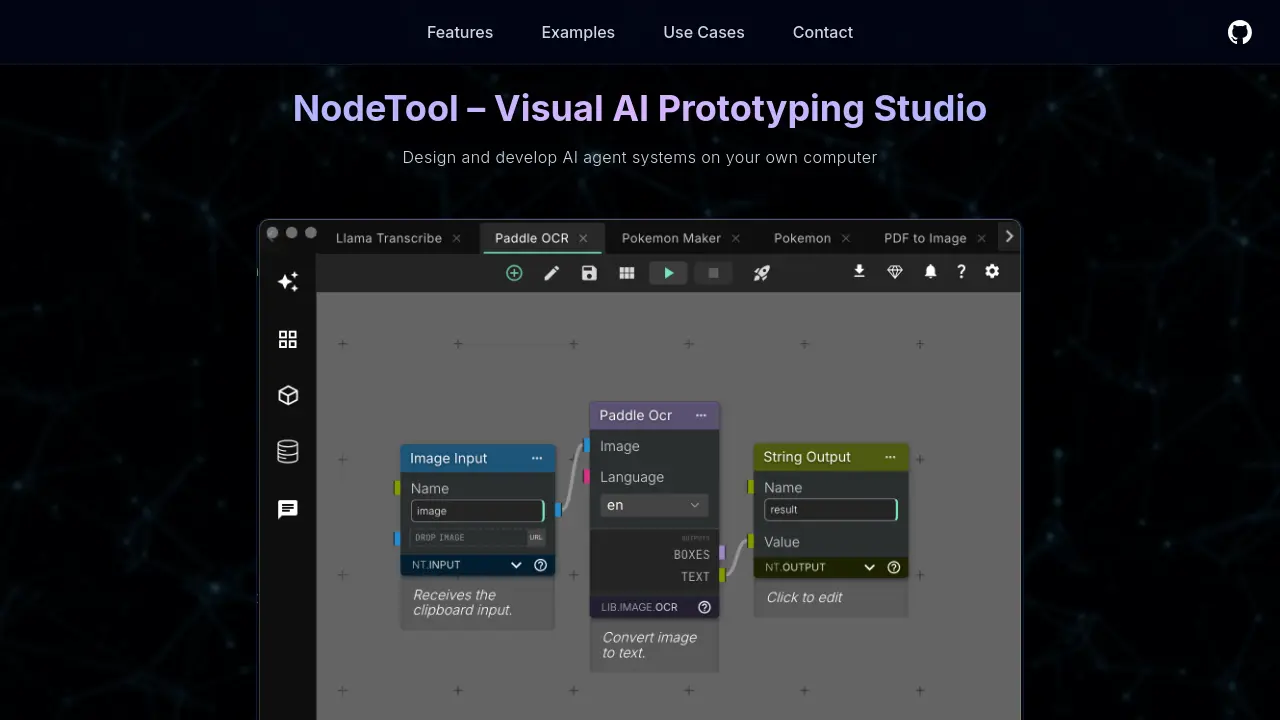The width and height of the screenshot is (1280, 720).
Task: Switch to the PDF to Image tab
Action: pos(925,238)
